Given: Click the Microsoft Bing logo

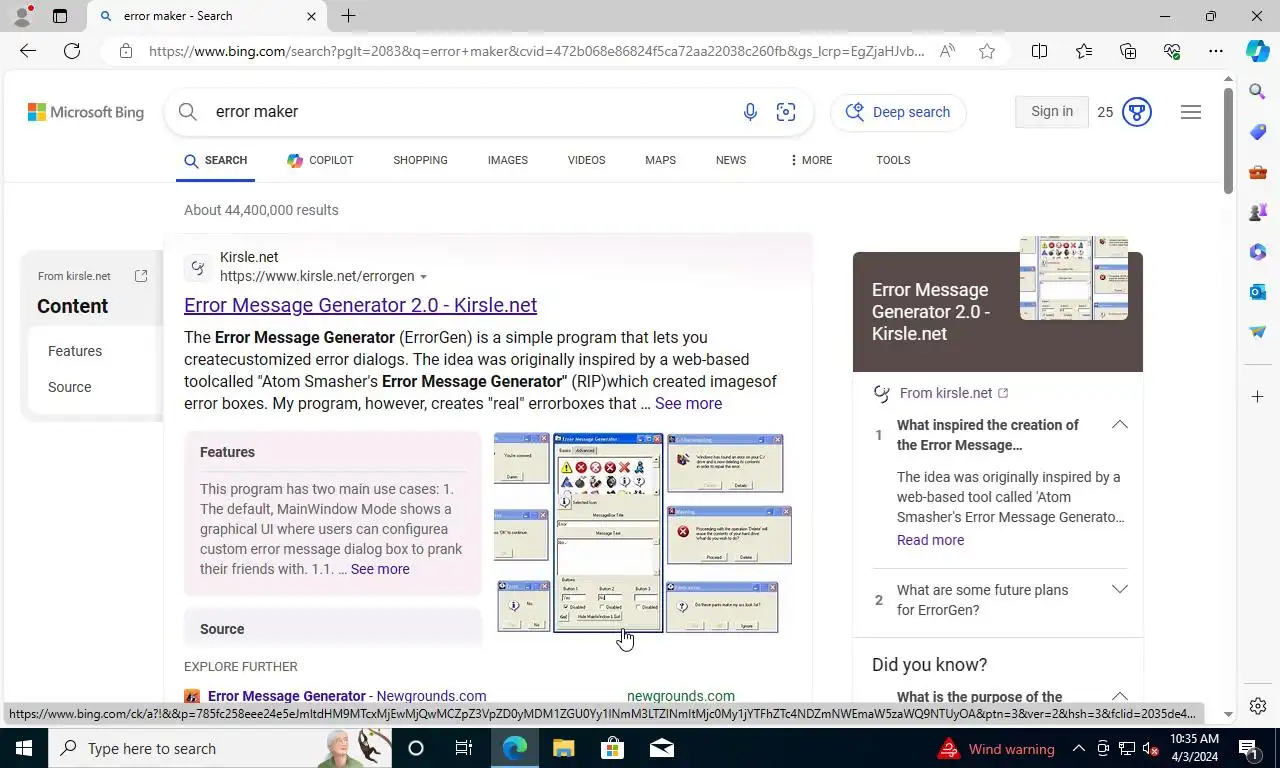Looking at the screenshot, I should pos(86,112).
